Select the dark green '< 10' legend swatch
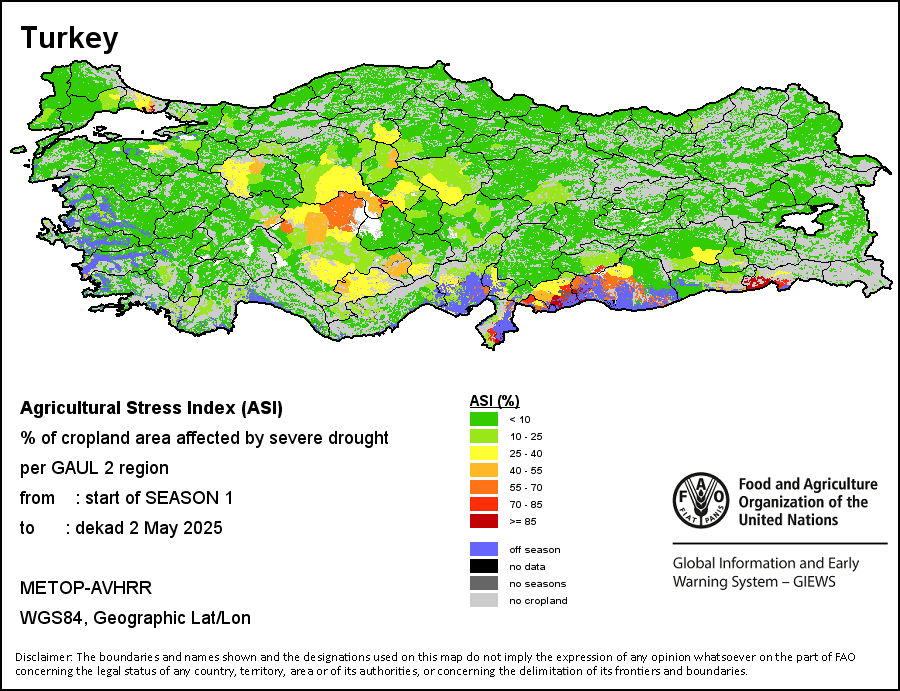This screenshot has width=900, height=691. [484, 419]
